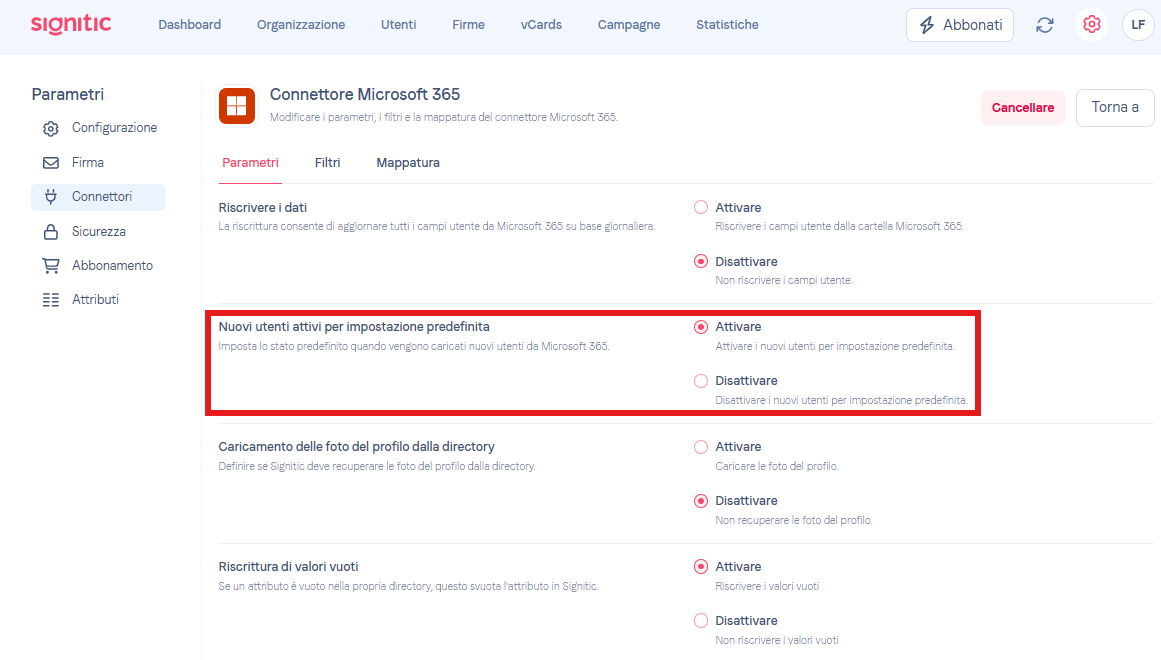This screenshot has width=1161, height=660.
Task: Click the Riscrittura di valori vuoti label
Action: pyautogui.click(x=288, y=567)
